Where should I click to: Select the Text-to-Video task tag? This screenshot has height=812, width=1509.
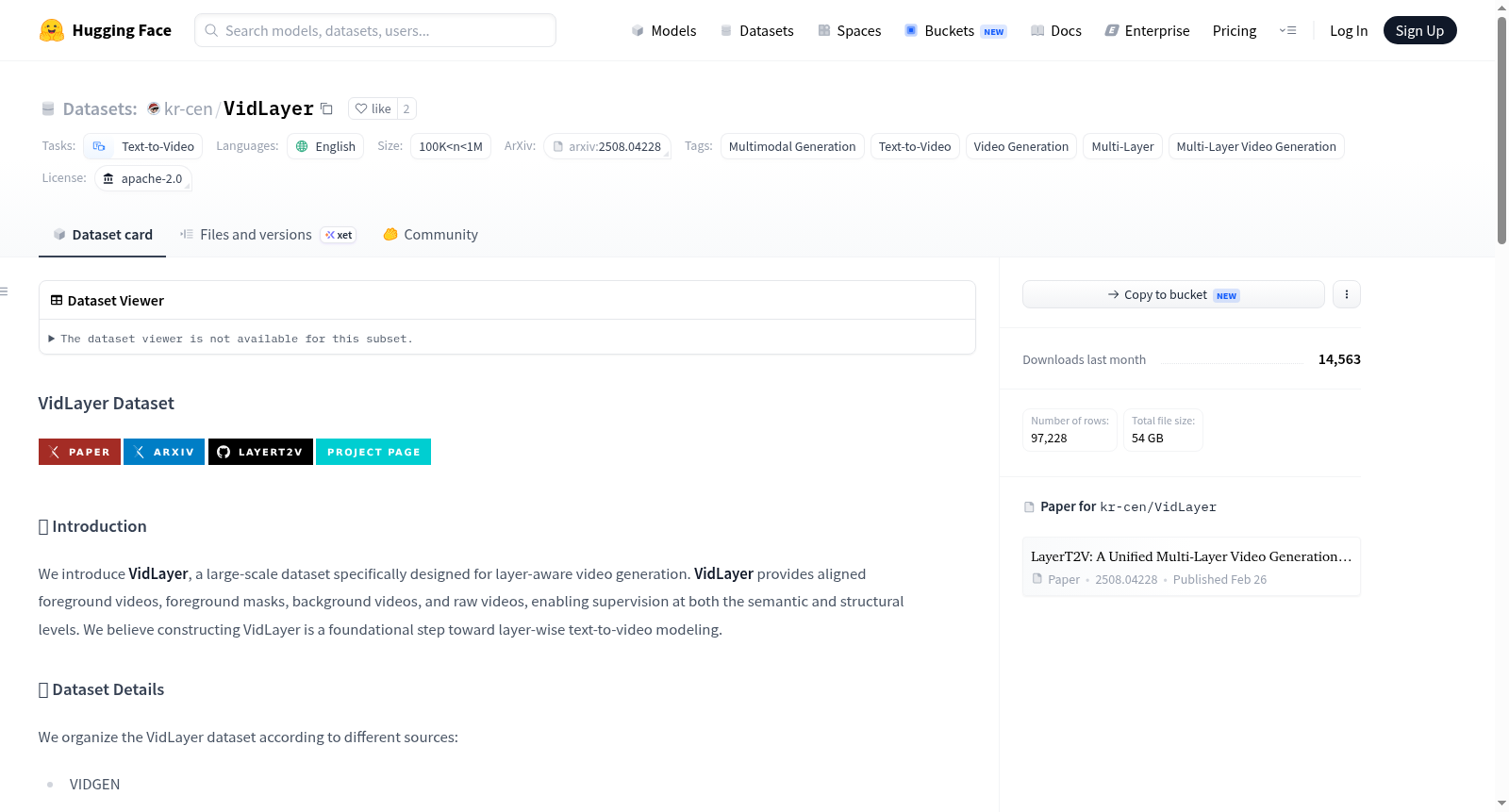[143, 146]
